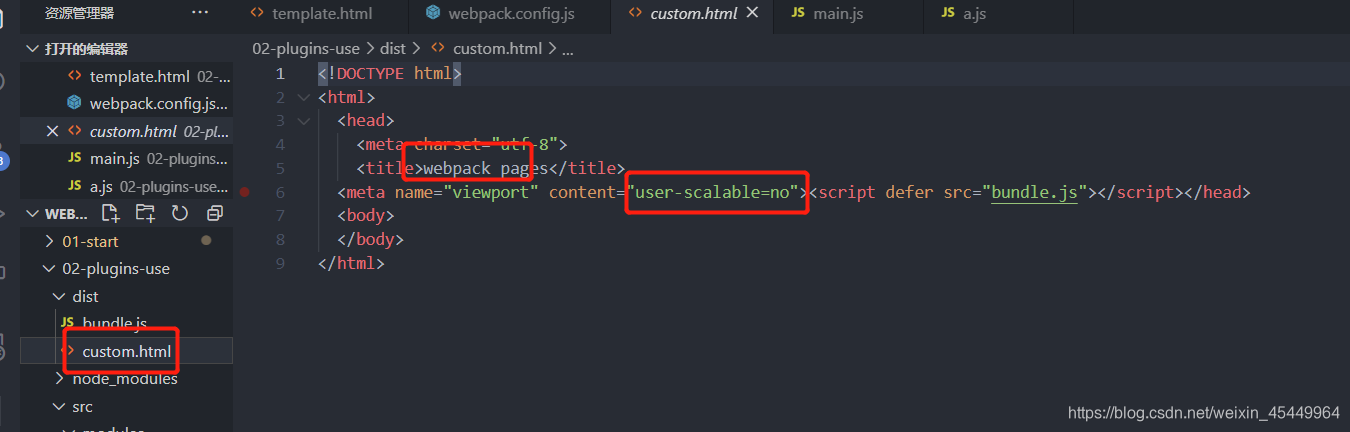This screenshot has height=432, width=1350.
Task: Click HTML file icon on template.html tab
Action: (257, 13)
